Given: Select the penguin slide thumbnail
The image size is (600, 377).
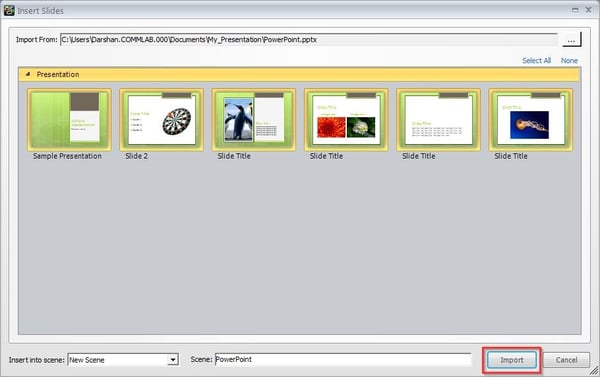Looking at the screenshot, I should coord(254,120).
